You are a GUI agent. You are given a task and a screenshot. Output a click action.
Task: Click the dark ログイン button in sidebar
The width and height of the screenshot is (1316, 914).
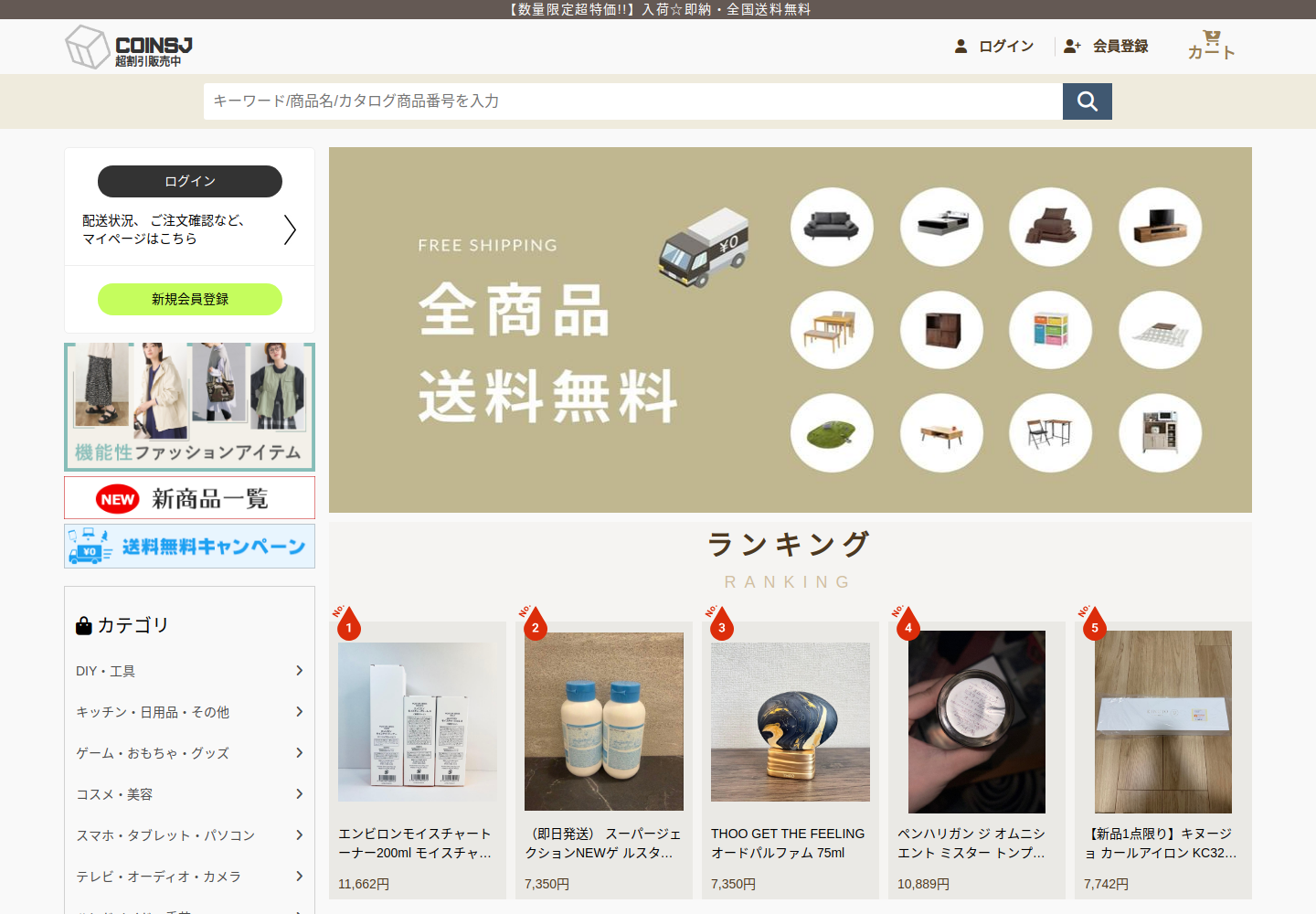click(x=190, y=181)
